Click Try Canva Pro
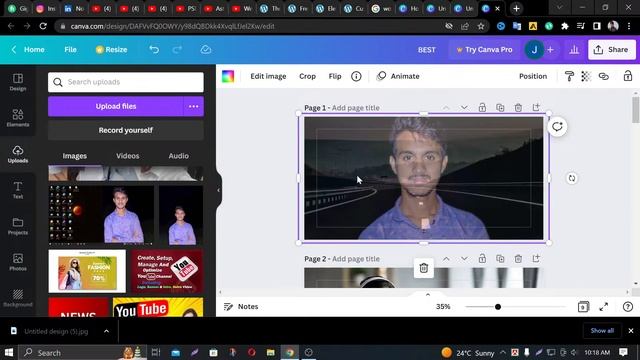The image size is (640, 360). pos(484,50)
